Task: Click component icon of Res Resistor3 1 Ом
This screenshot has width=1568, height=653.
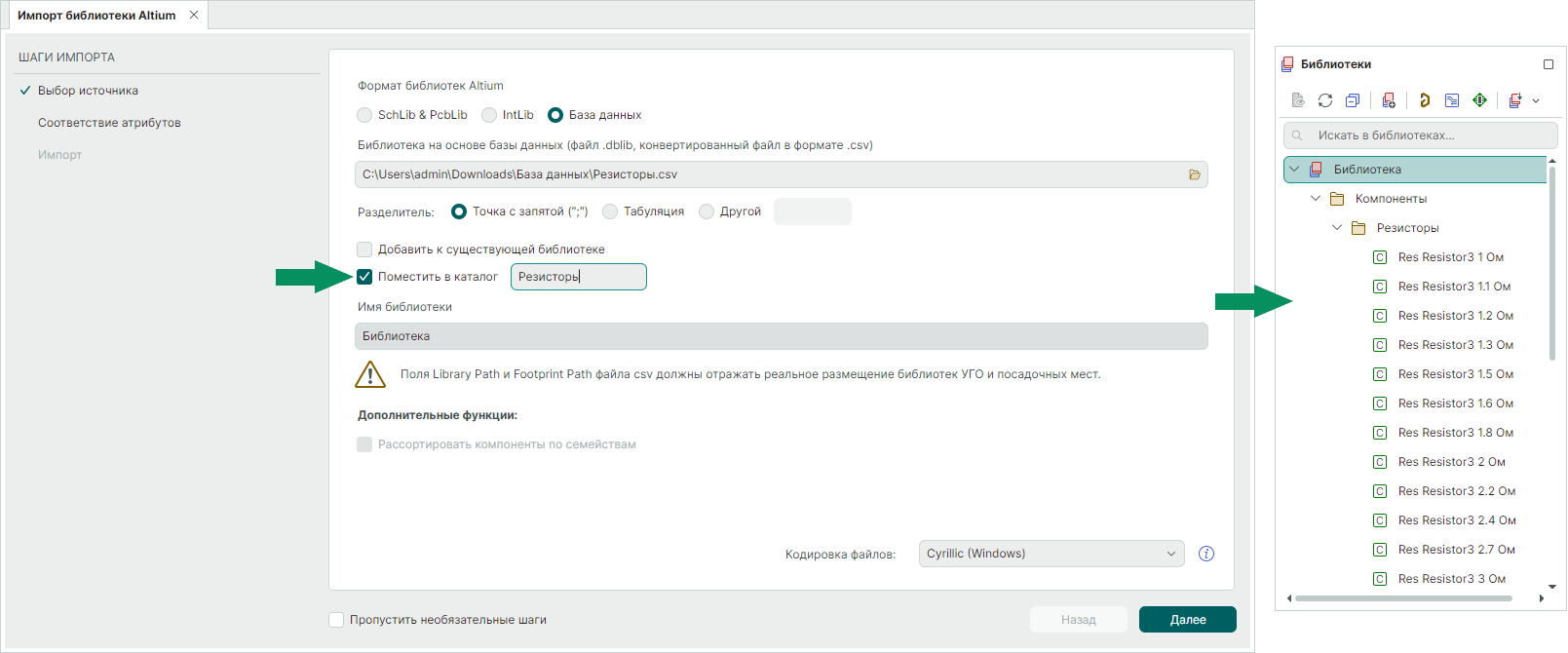Action: tap(1380, 257)
